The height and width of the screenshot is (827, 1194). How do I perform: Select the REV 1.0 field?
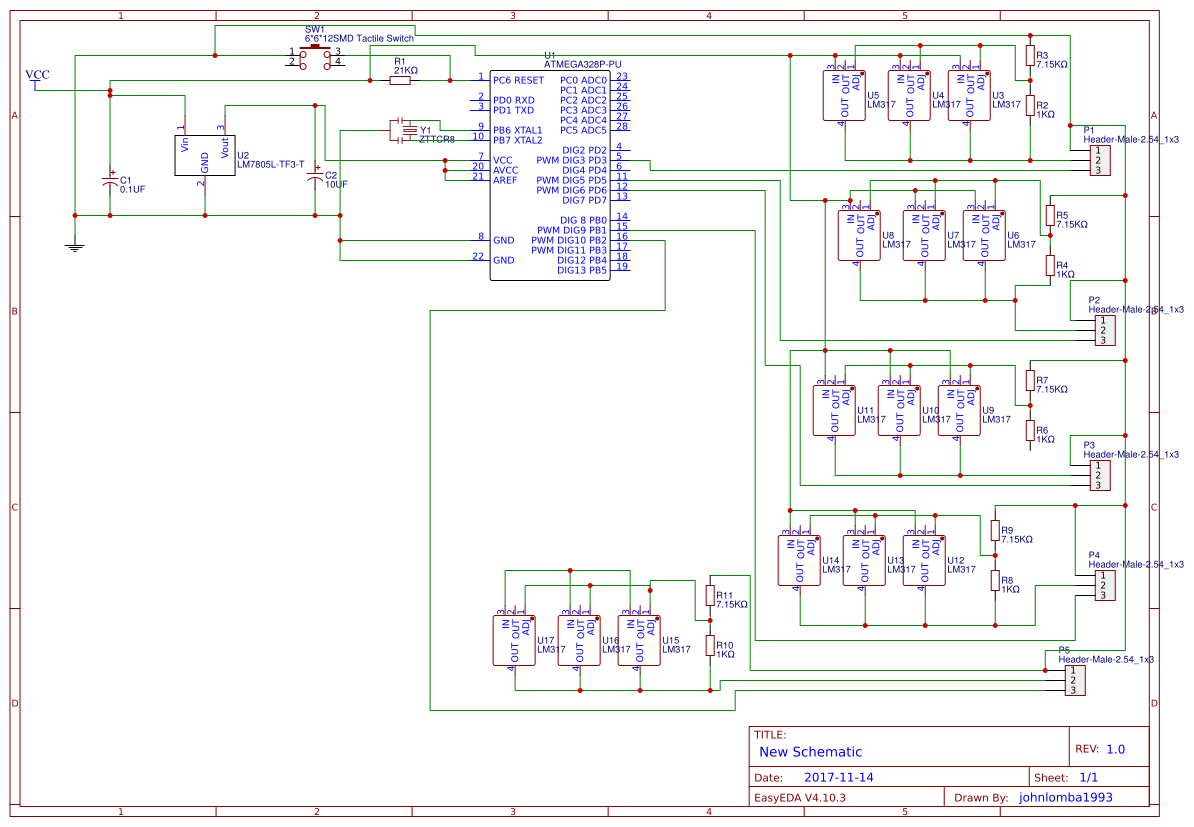pos(1101,749)
